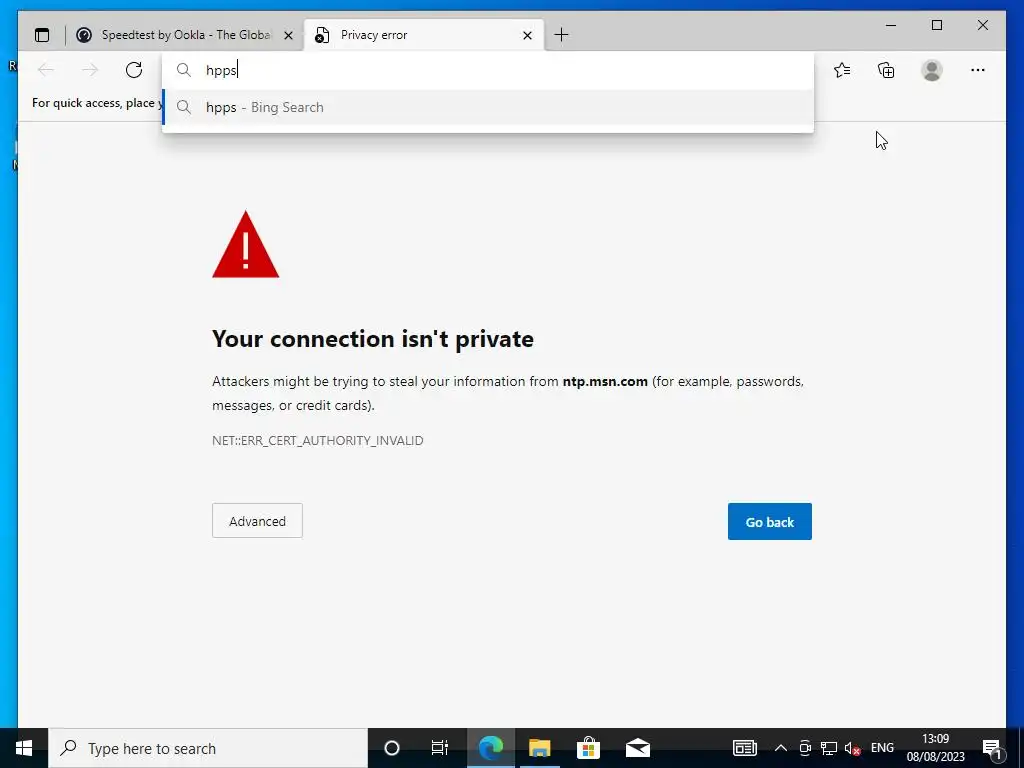Click the browser forward arrow
This screenshot has width=1024, height=768.
click(90, 70)
